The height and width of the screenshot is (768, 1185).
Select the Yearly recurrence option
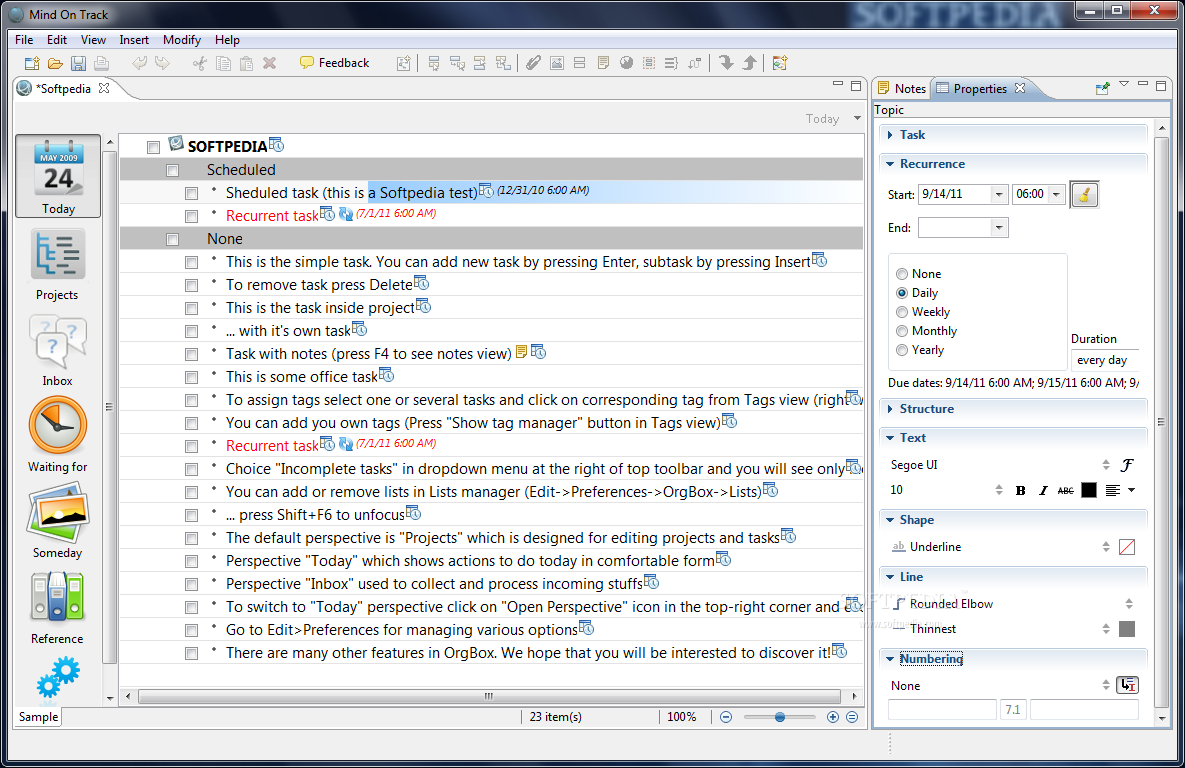919,350
